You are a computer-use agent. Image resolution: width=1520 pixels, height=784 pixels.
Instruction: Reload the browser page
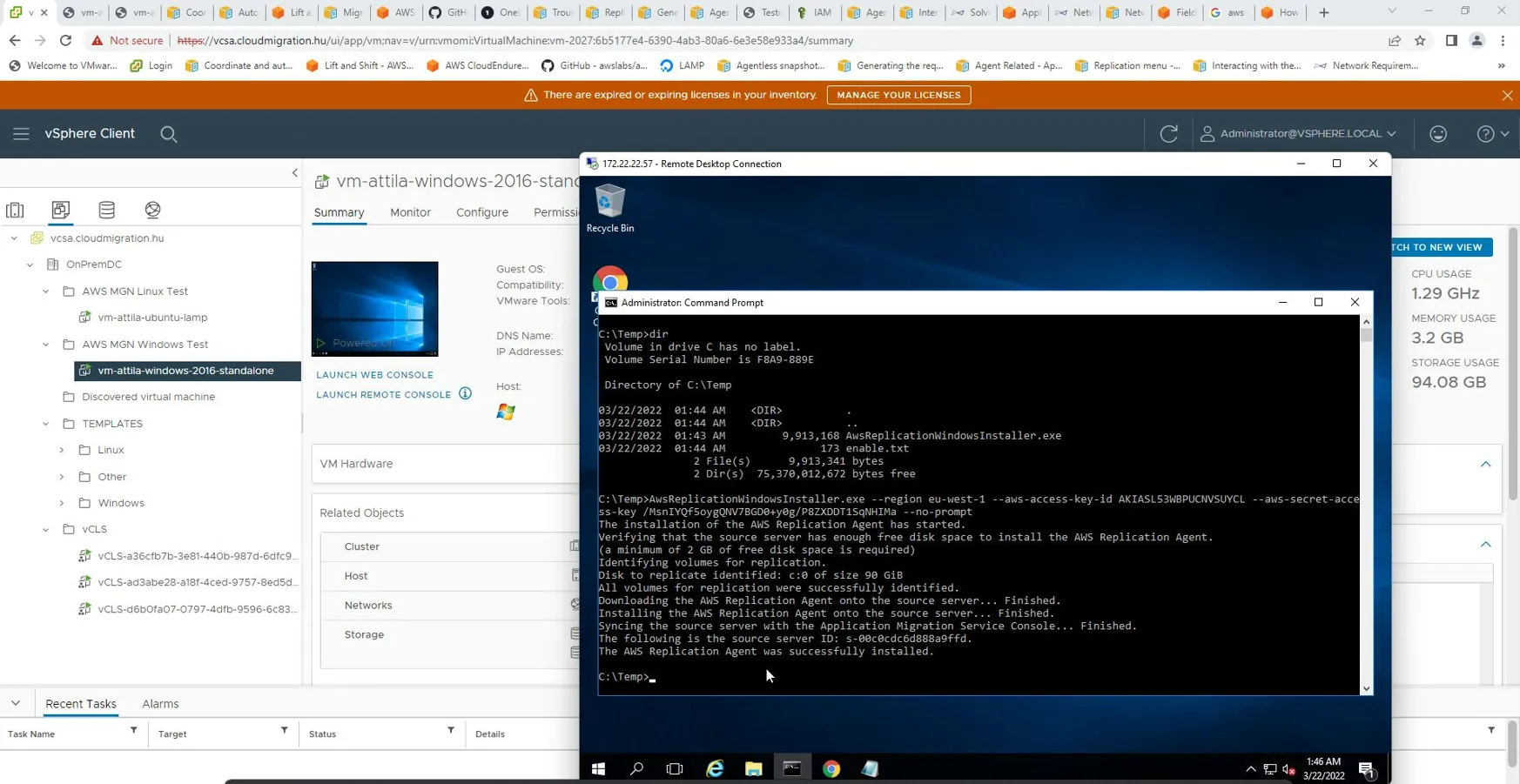65,41
